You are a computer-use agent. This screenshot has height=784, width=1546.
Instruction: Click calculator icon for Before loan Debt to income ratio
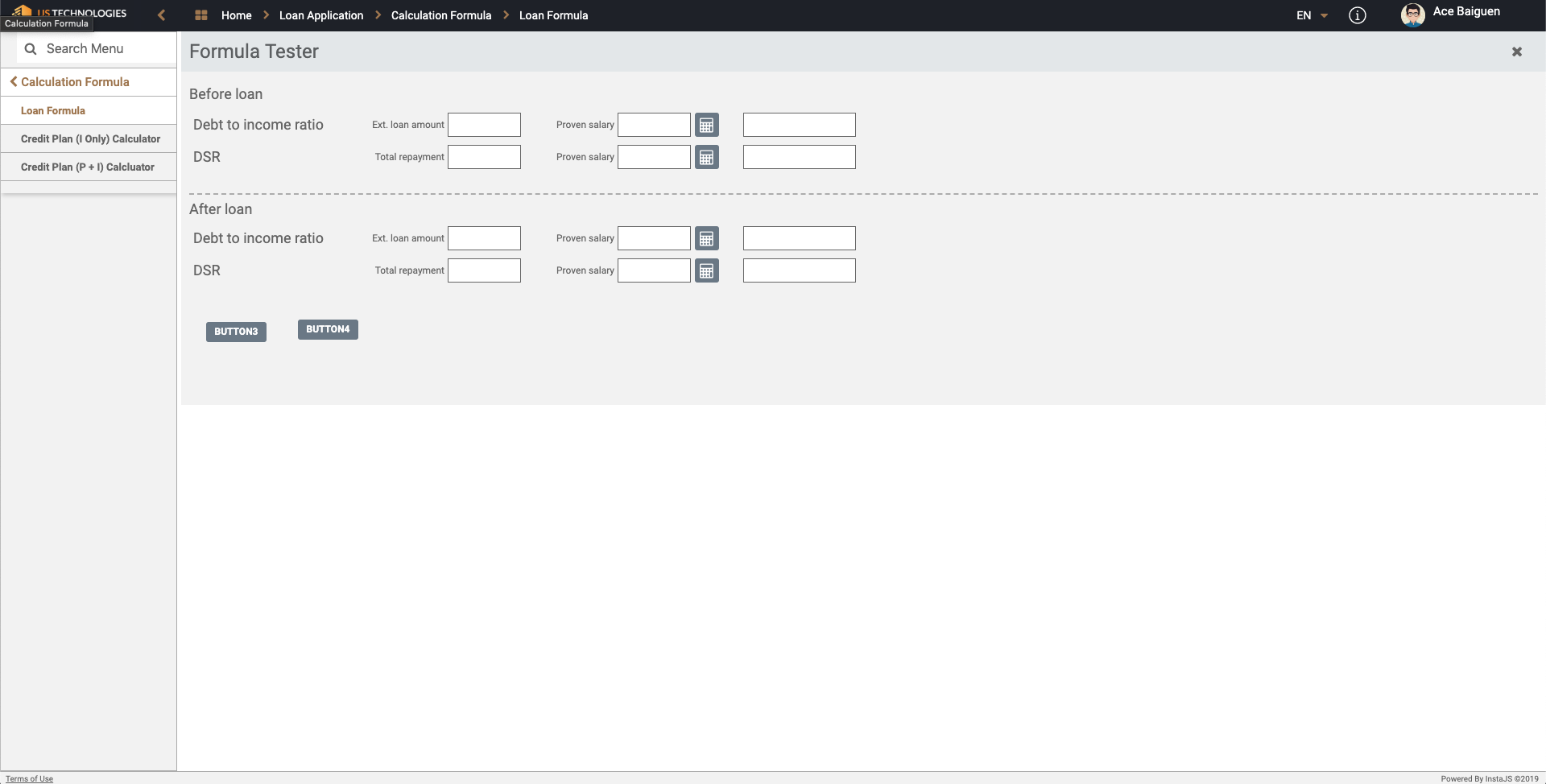pos(706,125)
